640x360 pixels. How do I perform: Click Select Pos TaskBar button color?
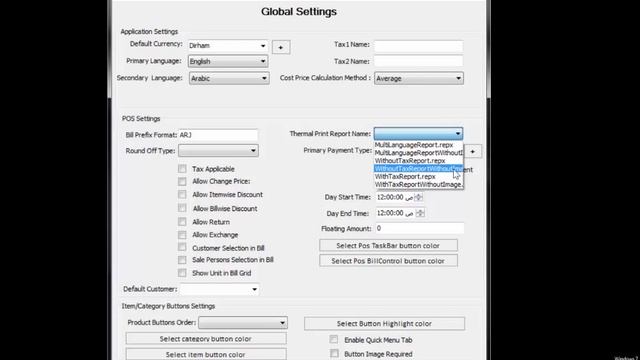388,245
